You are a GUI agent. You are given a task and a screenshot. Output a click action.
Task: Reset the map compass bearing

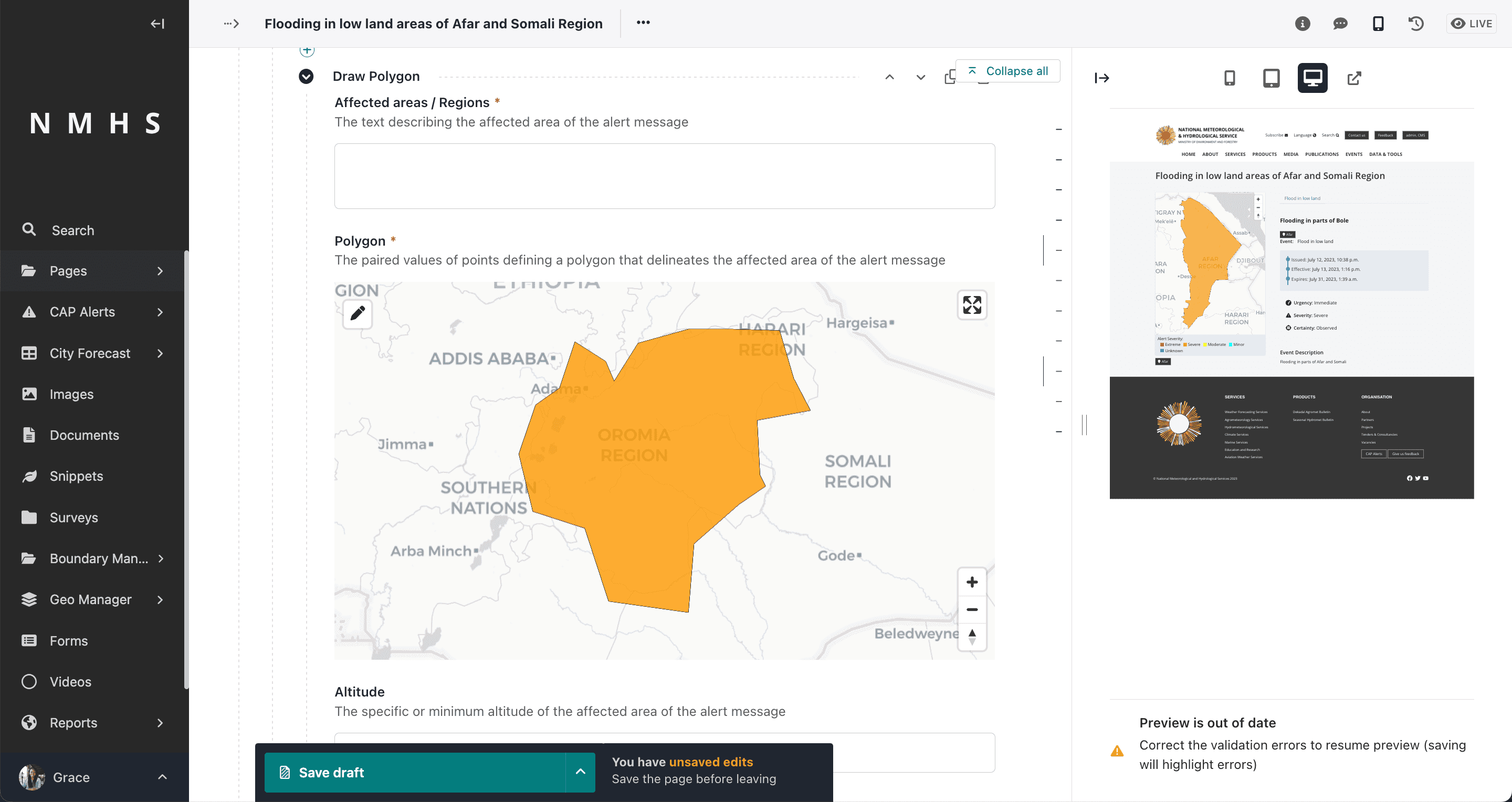click(972, 637)
